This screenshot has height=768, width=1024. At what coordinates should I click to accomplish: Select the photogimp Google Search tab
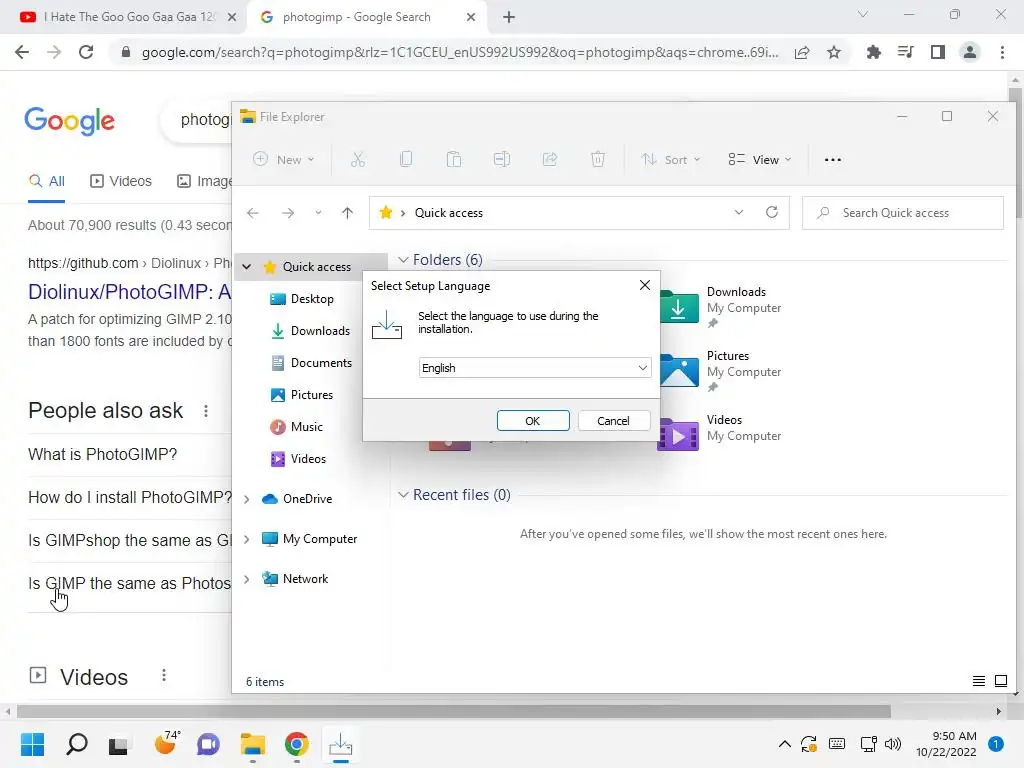pos(364,17)
